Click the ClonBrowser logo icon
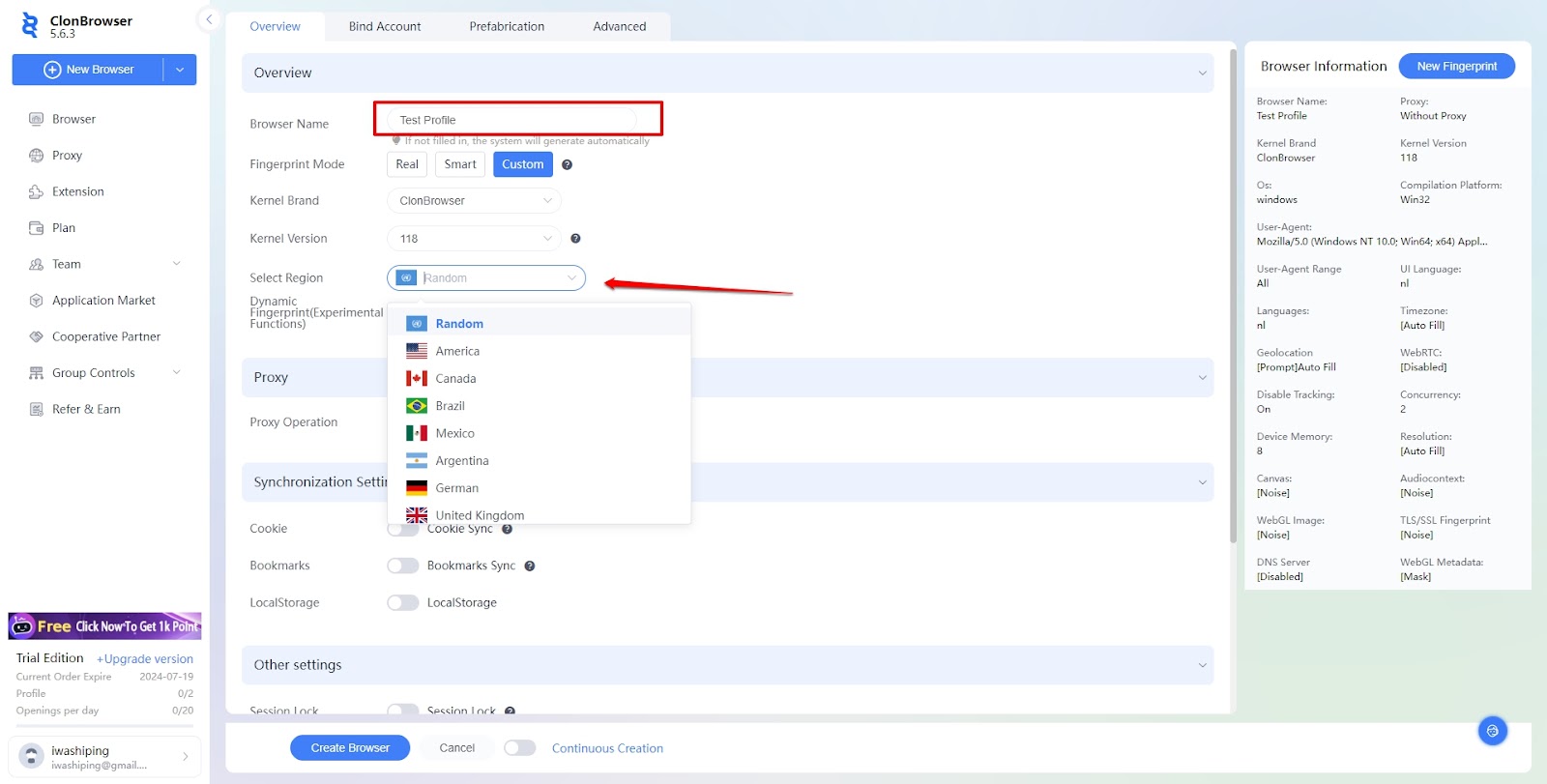Viewport: 1547px width, 784px height. point(30,26)
